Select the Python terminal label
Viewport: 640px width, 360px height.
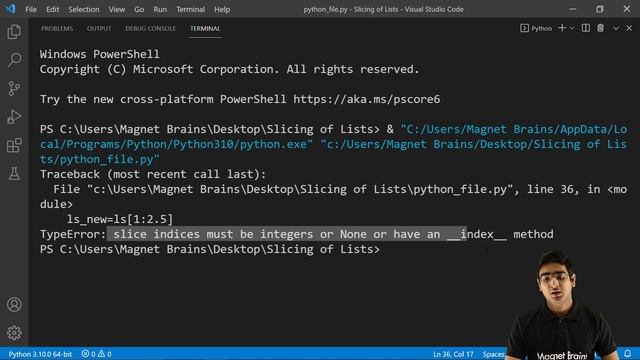pyautogui.click(x=536, y=28)
